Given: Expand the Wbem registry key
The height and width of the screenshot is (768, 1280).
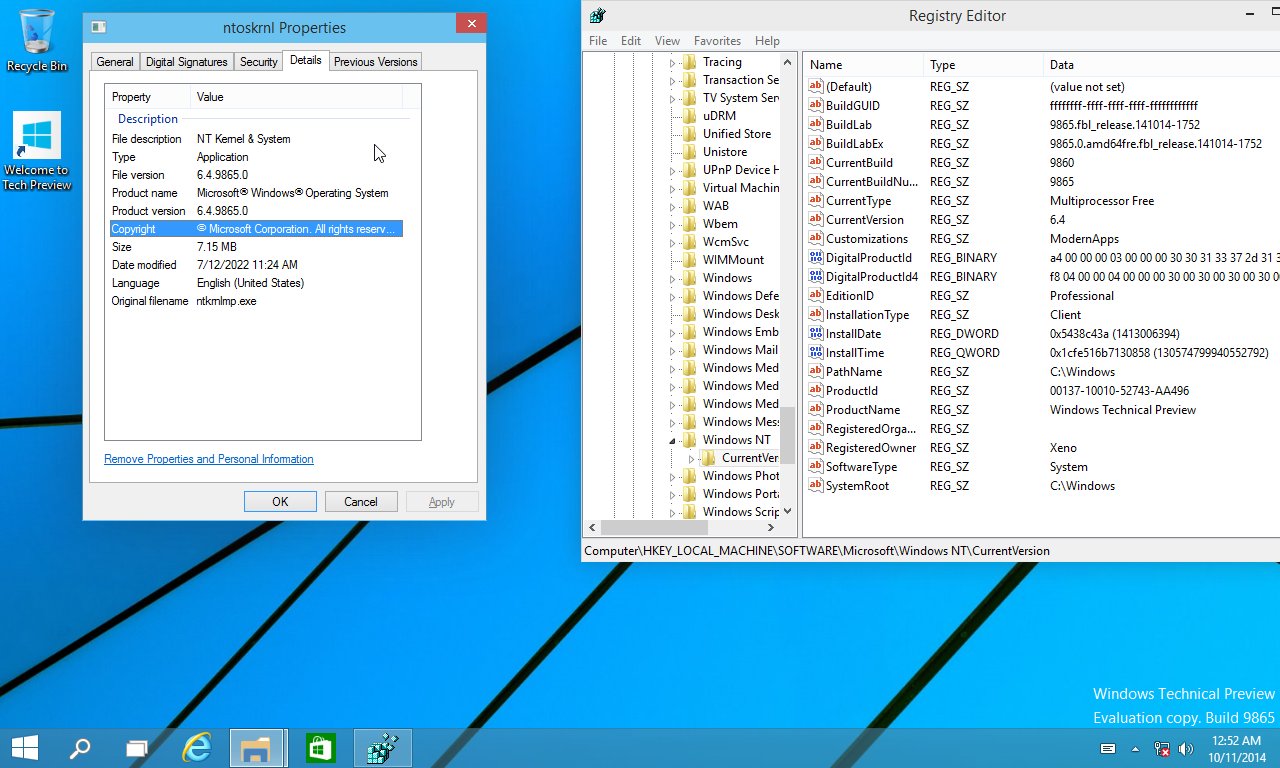Looking at the screenshot, I should 673,224.
